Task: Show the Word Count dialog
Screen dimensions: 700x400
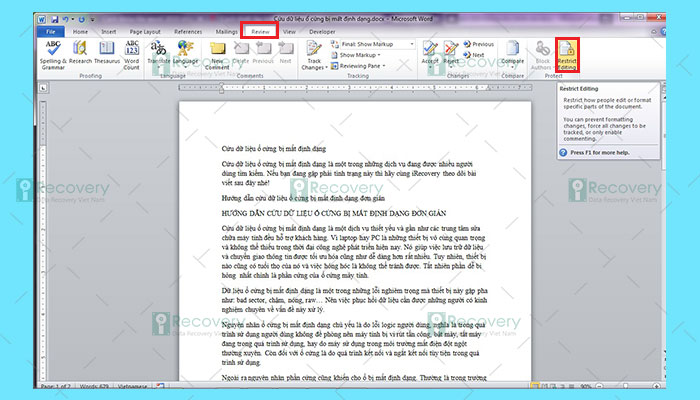Action: [132, 55]
